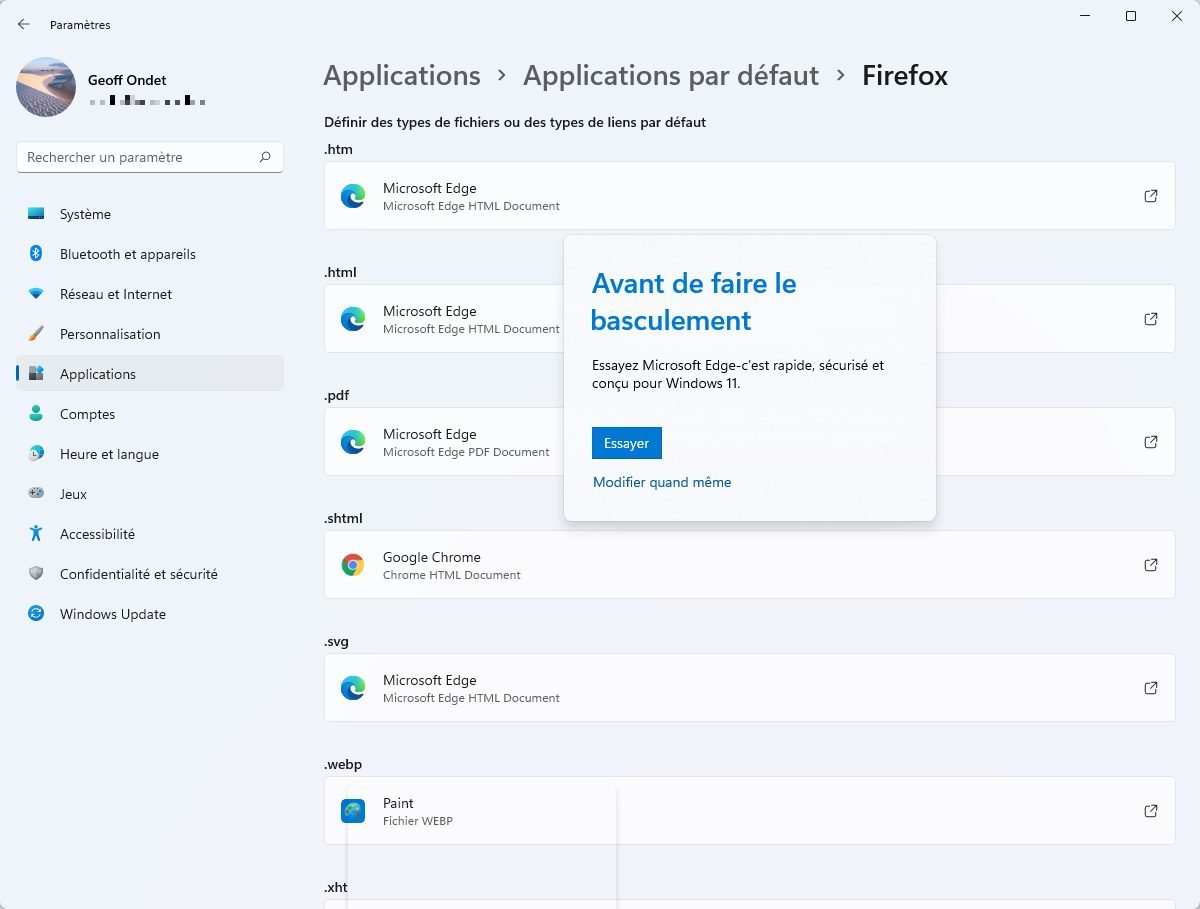Go to Réseau et Internet
The height and width of the screenshot is (909, 1200).
click(150, 294)
